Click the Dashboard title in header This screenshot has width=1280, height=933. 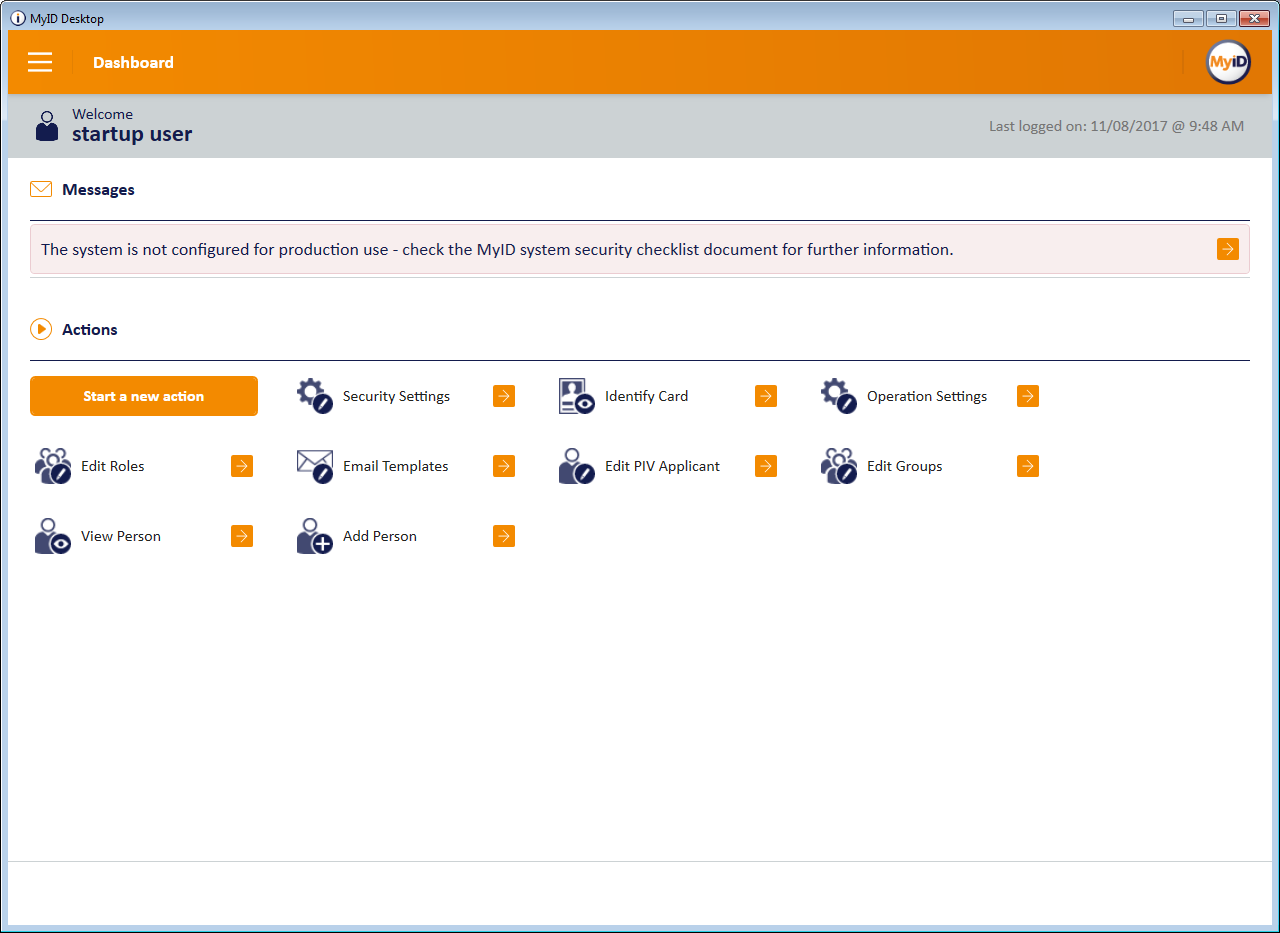click(133, 62)
